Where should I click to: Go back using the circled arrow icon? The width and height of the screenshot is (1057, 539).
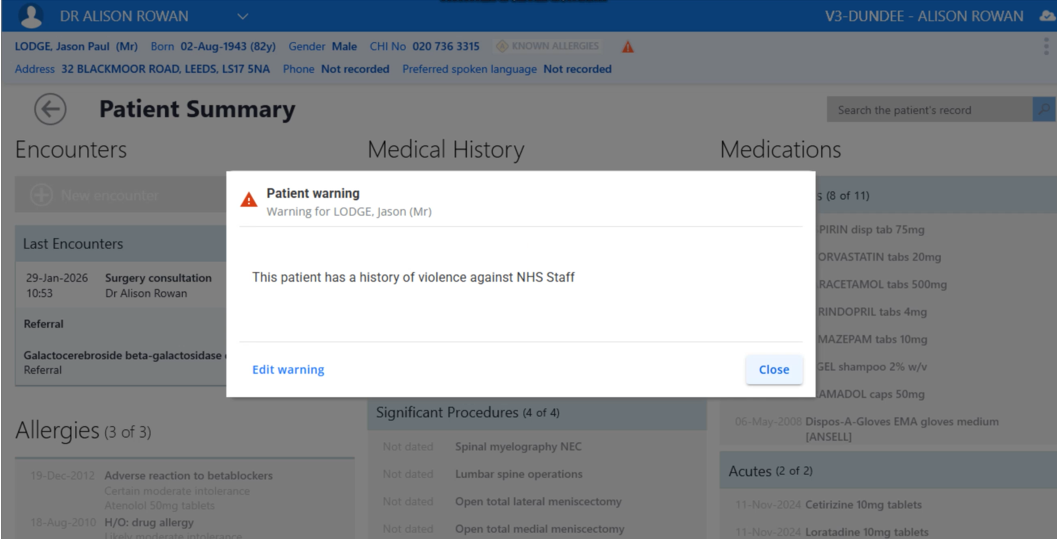51,109
